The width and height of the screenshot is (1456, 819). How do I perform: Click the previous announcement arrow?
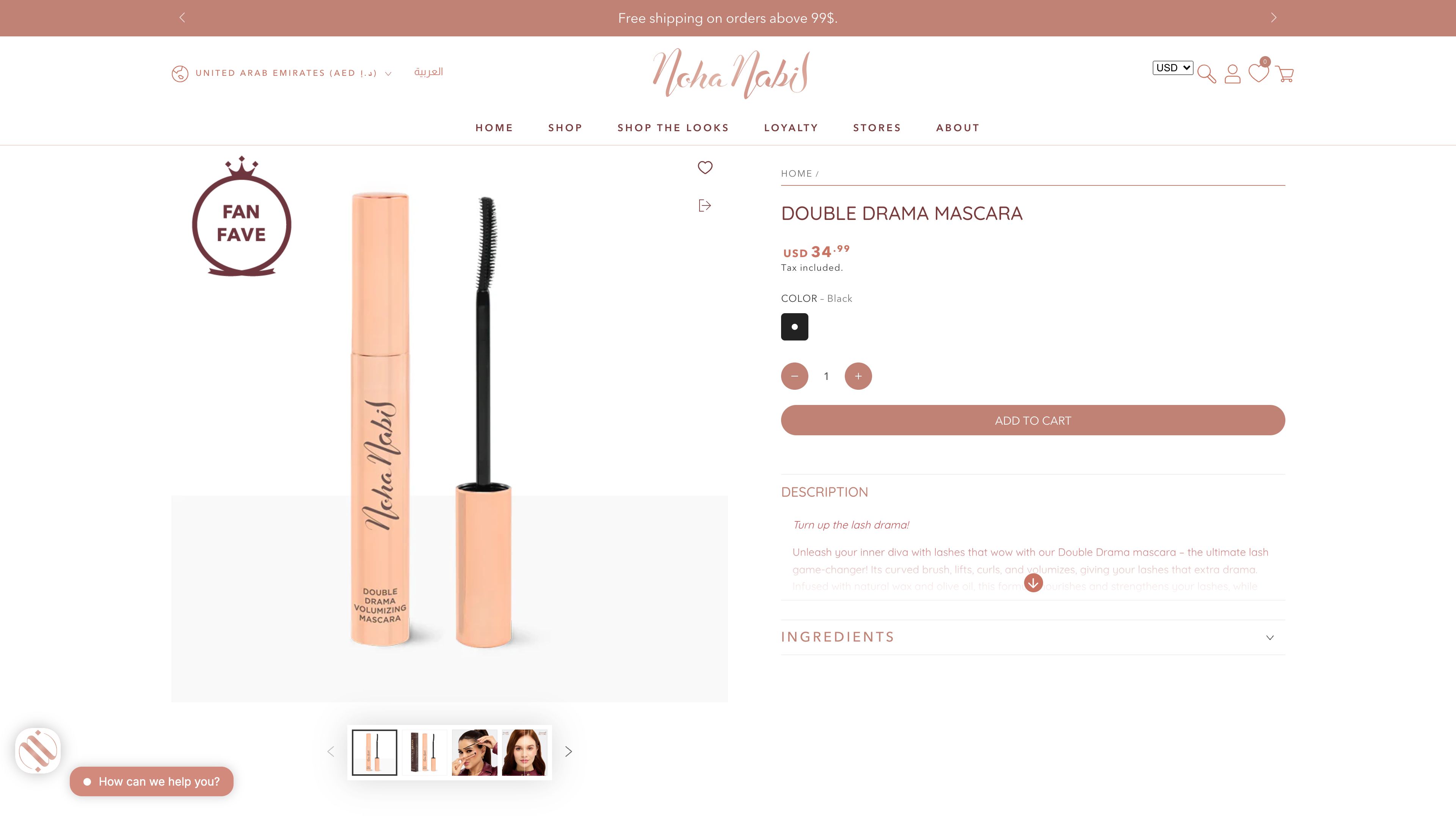coord(182,17)
